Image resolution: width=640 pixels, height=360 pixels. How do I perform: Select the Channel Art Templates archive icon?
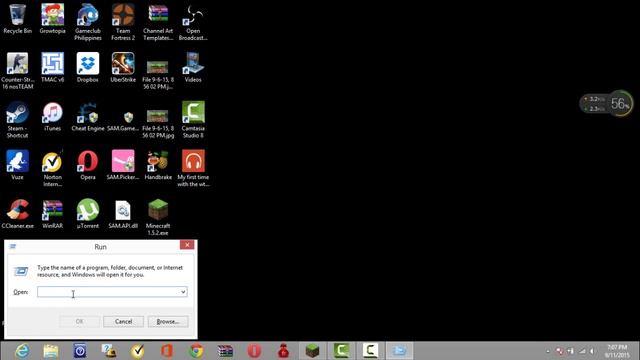point(158,22)
